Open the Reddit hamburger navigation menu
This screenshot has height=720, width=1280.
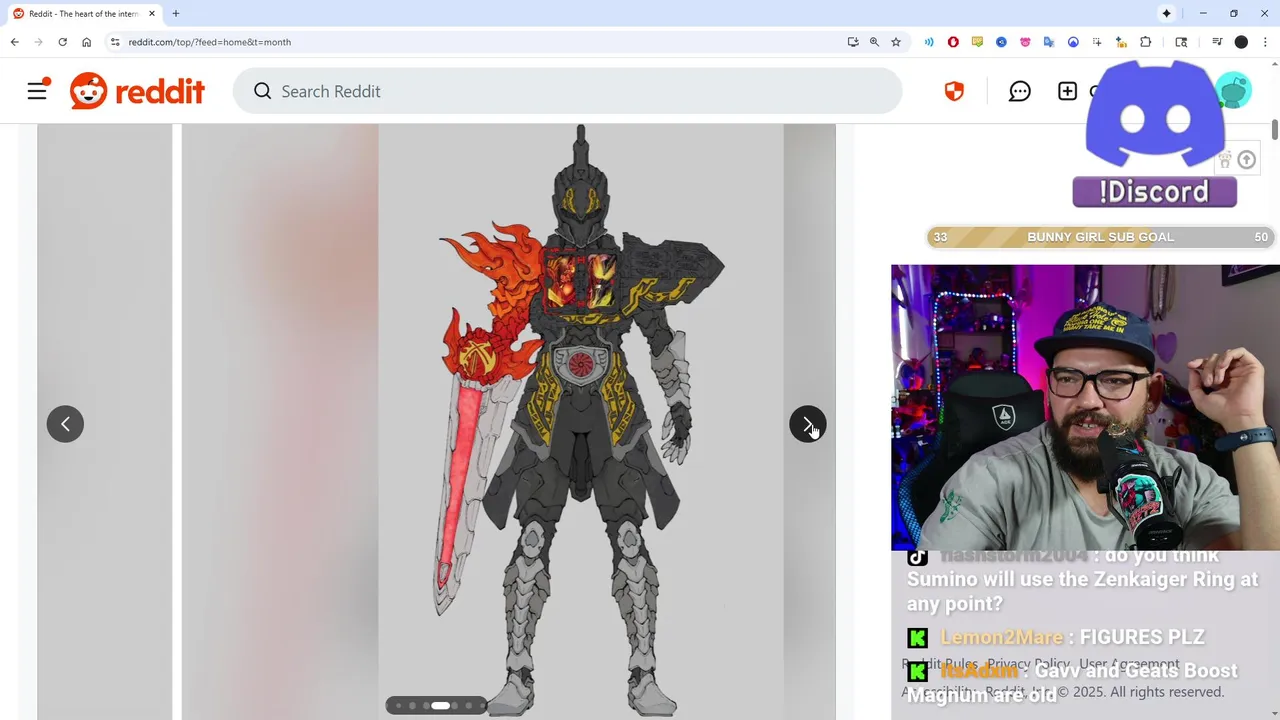coord(37,91)
